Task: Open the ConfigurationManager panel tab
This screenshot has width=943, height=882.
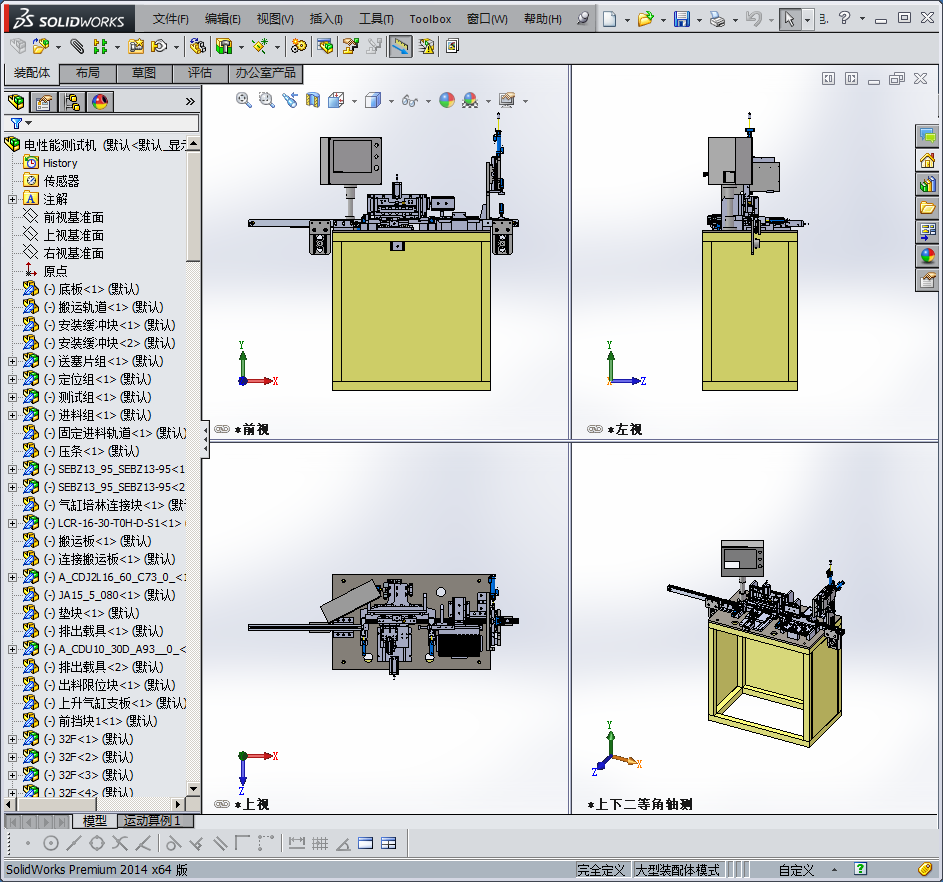Action: click(x=72, y=102)
